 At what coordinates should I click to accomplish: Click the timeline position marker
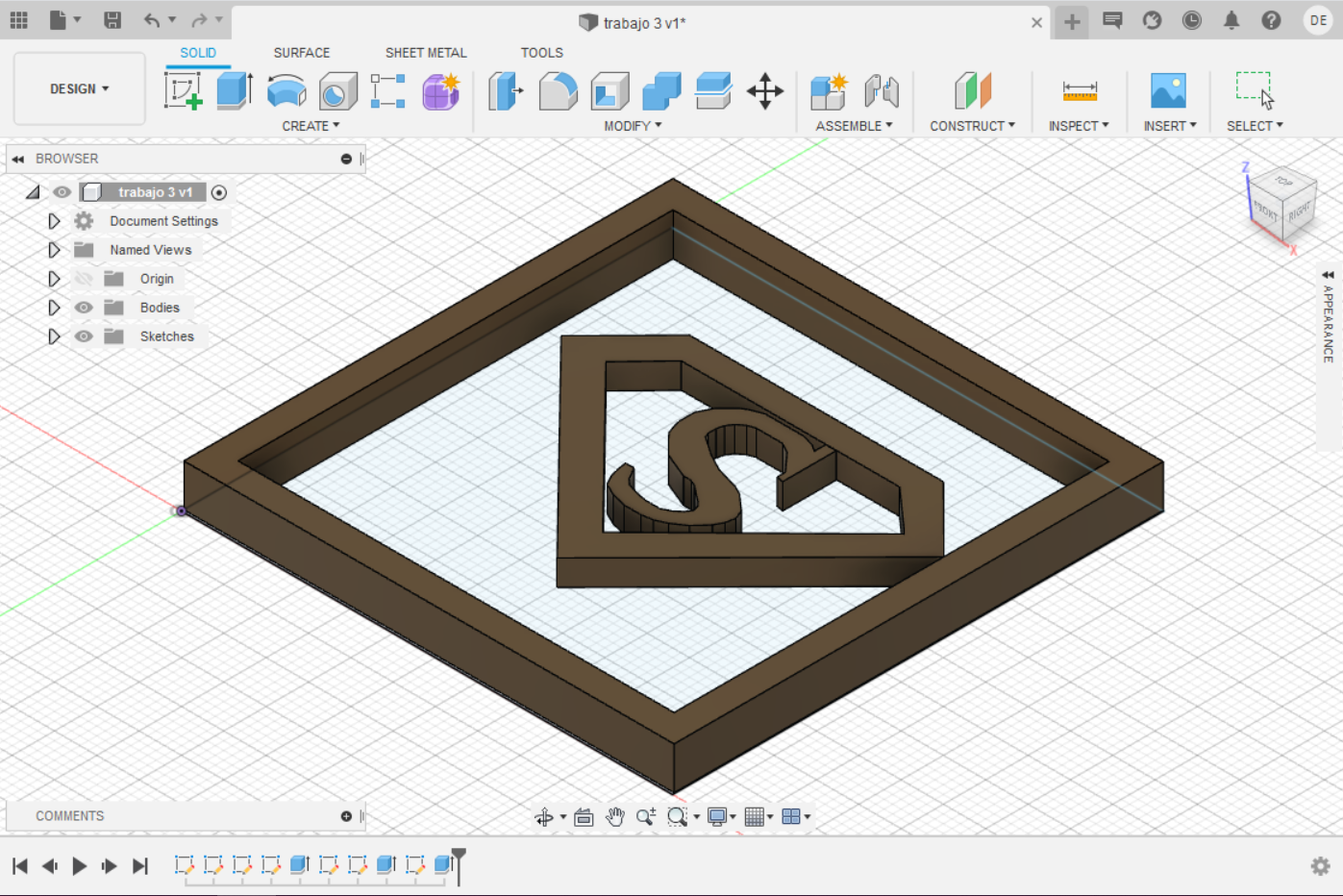pyautogui.click(x=459, y=865)
